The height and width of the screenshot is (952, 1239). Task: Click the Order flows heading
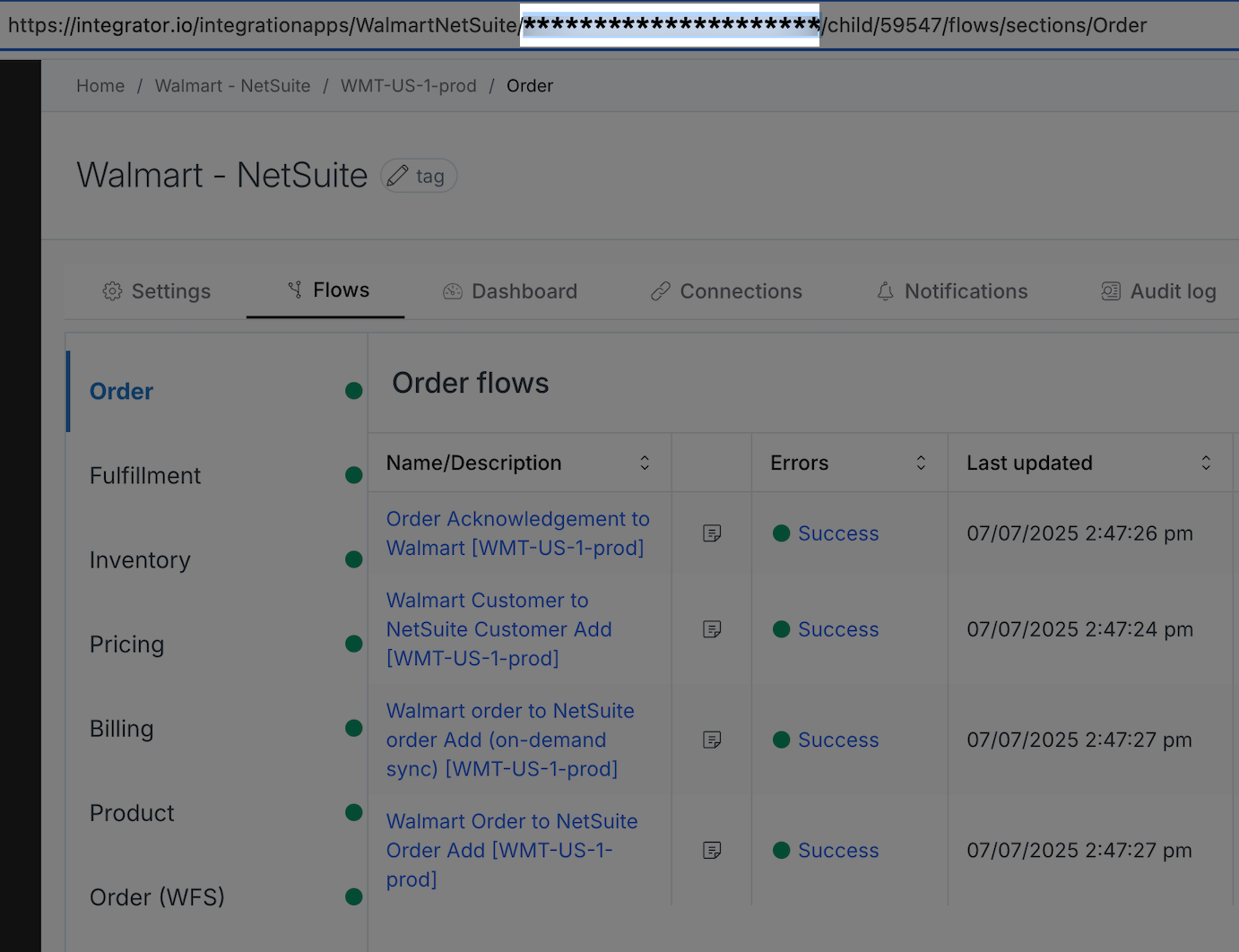click(x=471, y=383)
